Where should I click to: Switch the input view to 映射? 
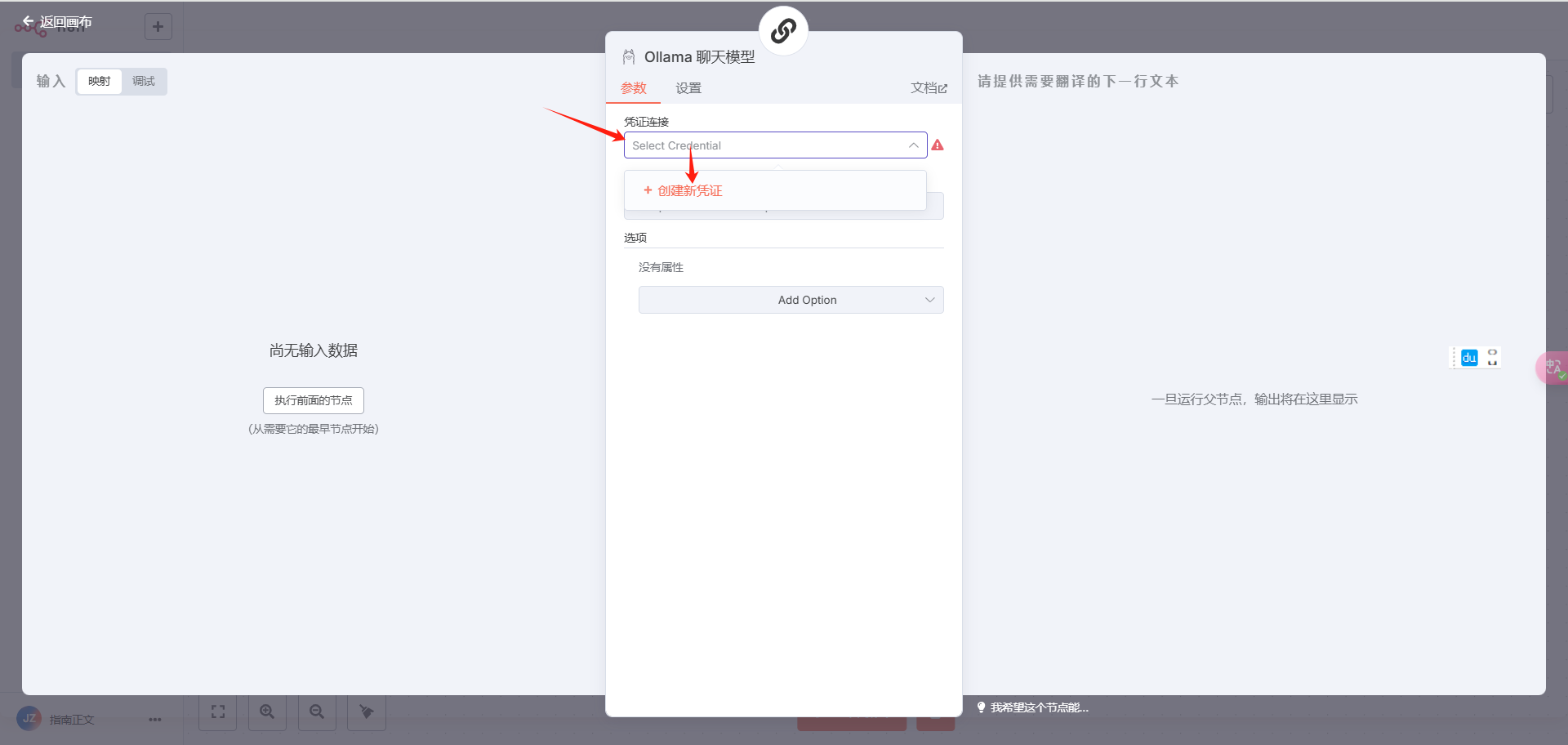[x=100, y=81]
